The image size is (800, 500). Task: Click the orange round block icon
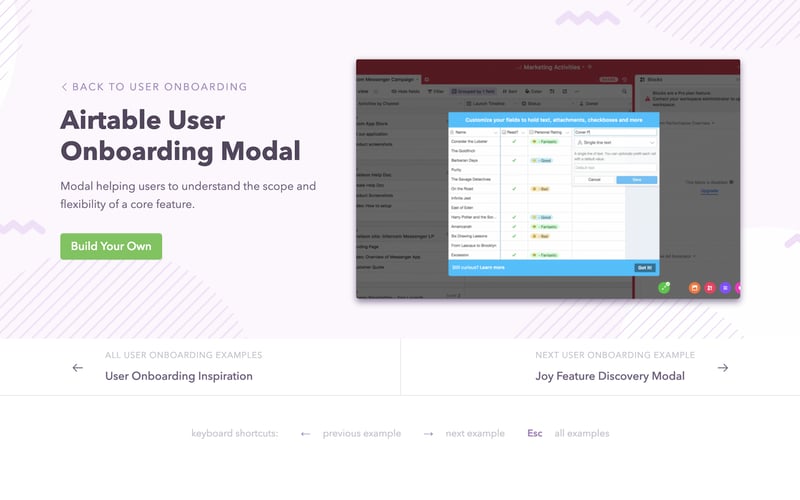click(x=694, y=288)
